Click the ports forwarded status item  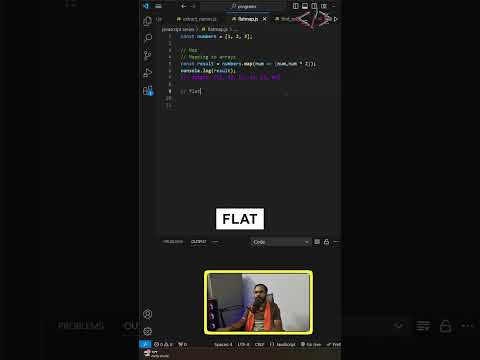point(183,344)
